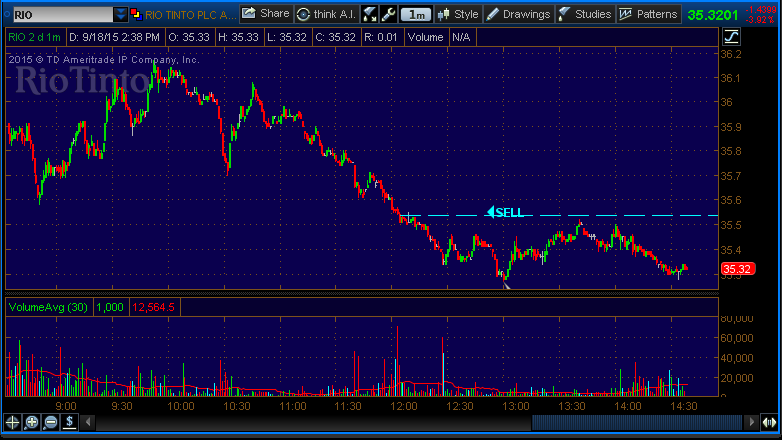
Task: Click the crosshair pan tool icon
Action: [x=13, y=422]
